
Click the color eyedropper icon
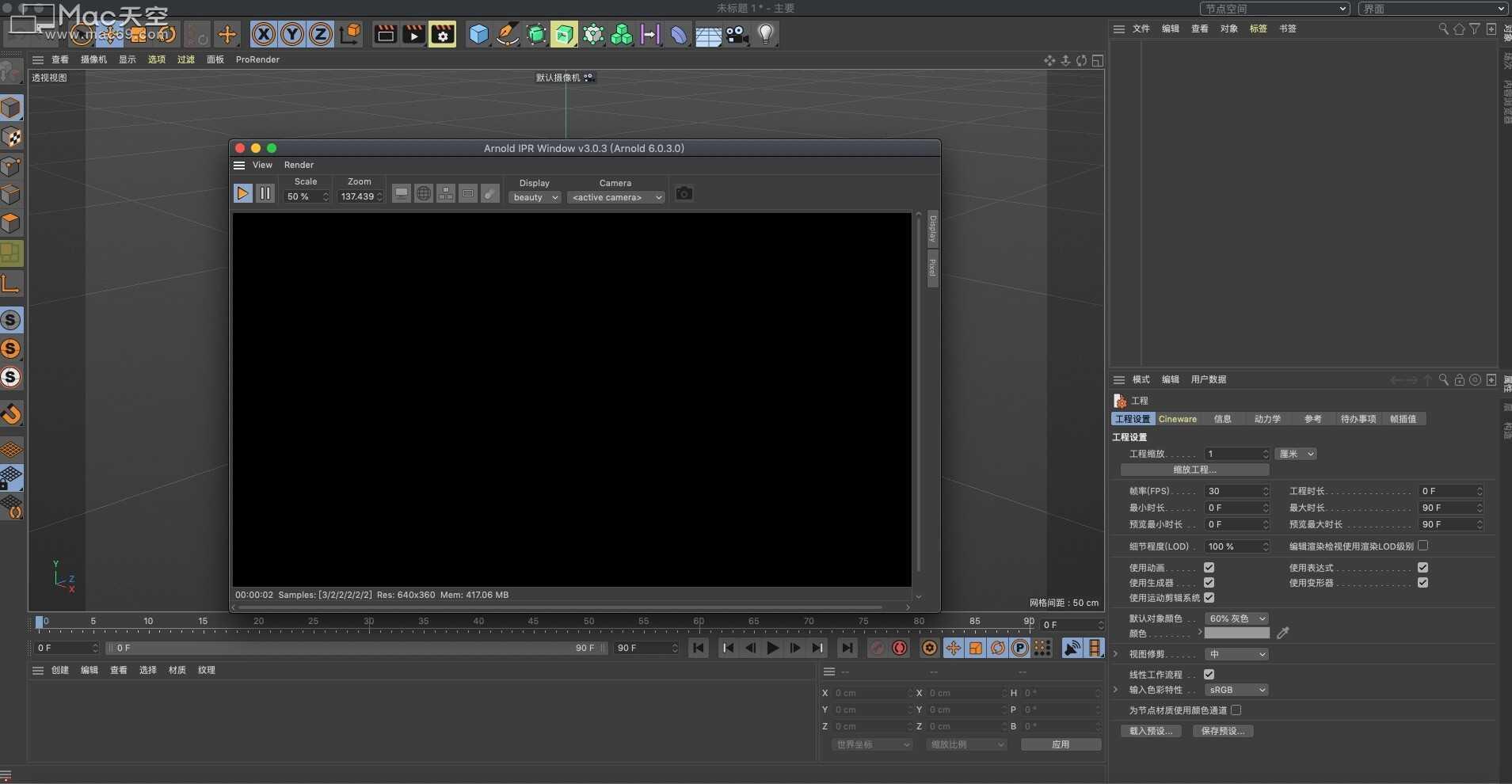point(1283,633)
